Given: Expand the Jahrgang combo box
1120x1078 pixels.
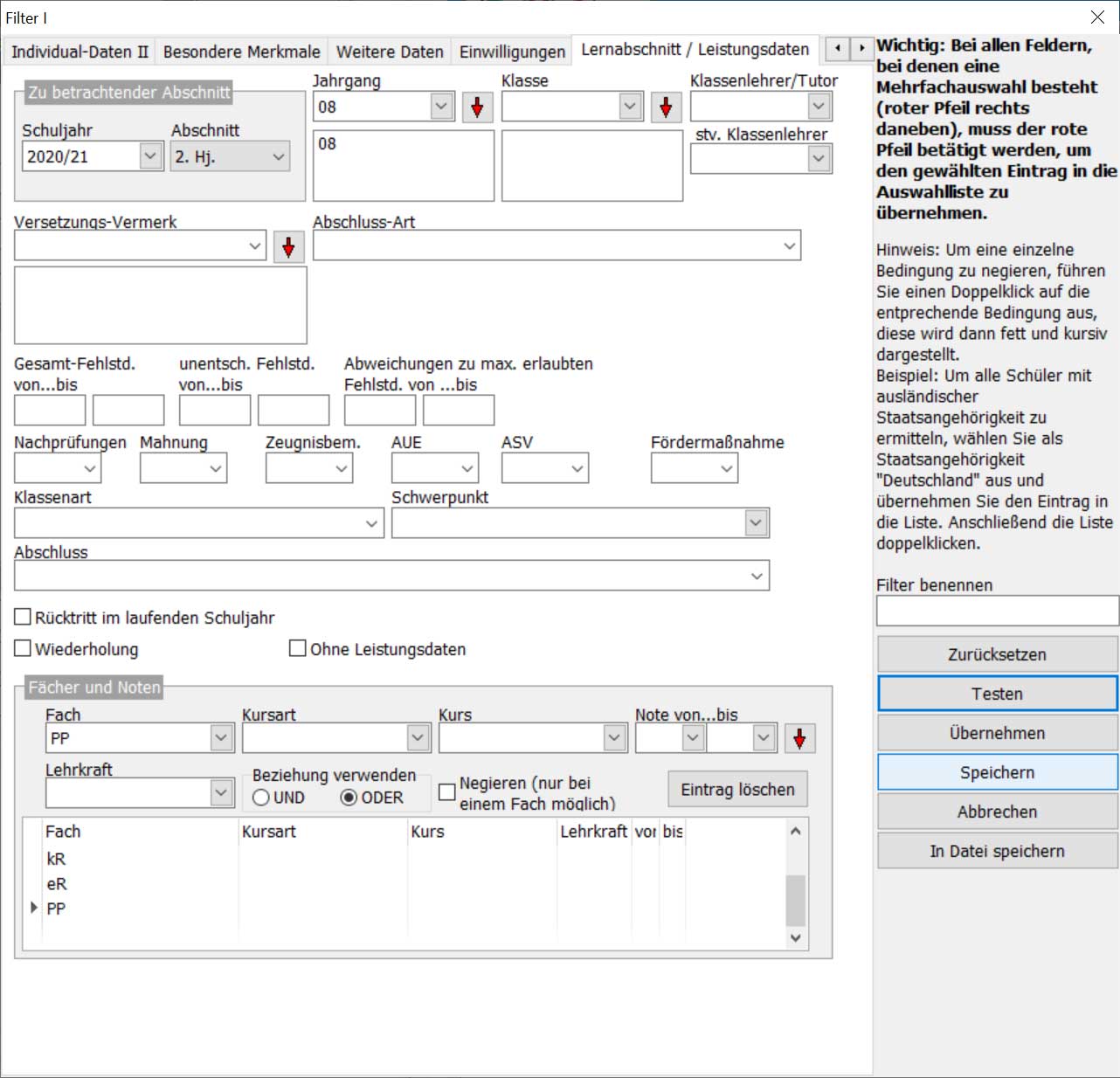Looking at the screenshot, I should click(x=441, y=107).
